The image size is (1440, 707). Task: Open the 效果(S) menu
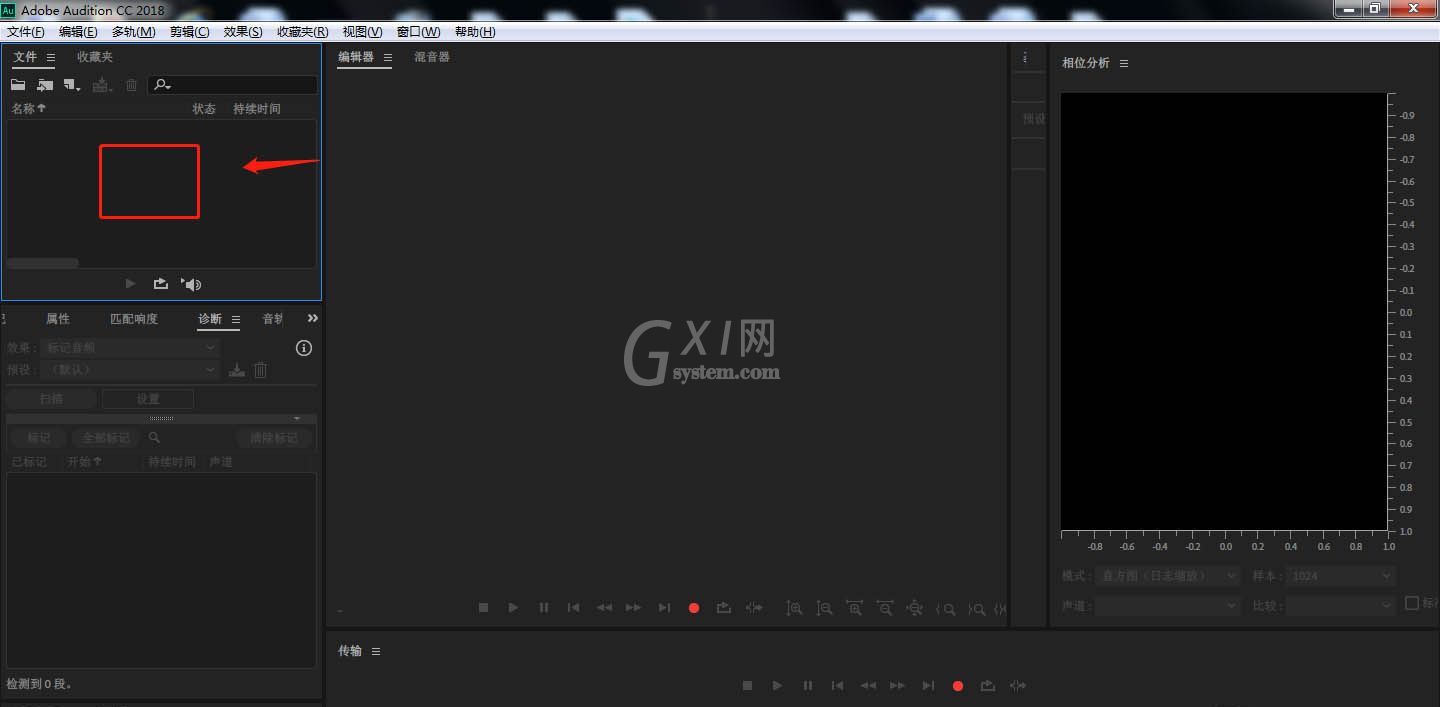click(x=243, y=32)
